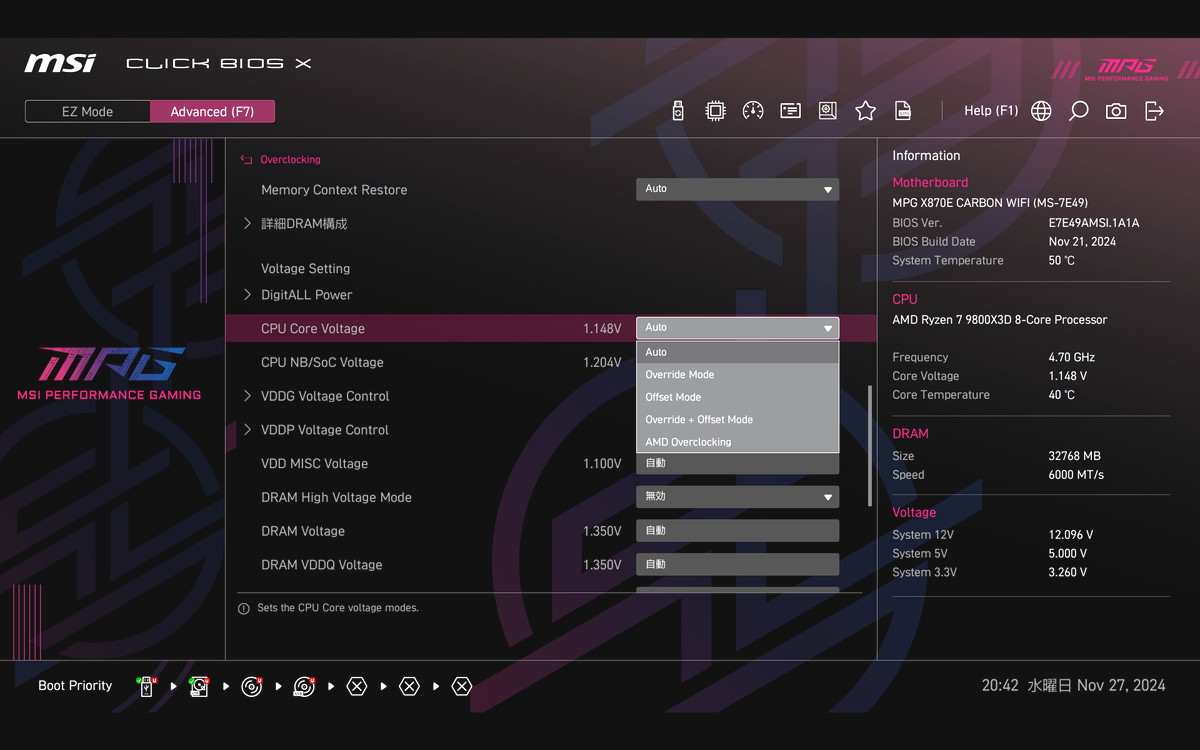The width and height of the screenshot is (1200, 750).
Task: Switch to EZ Mode tab
Action: (88, 112)
